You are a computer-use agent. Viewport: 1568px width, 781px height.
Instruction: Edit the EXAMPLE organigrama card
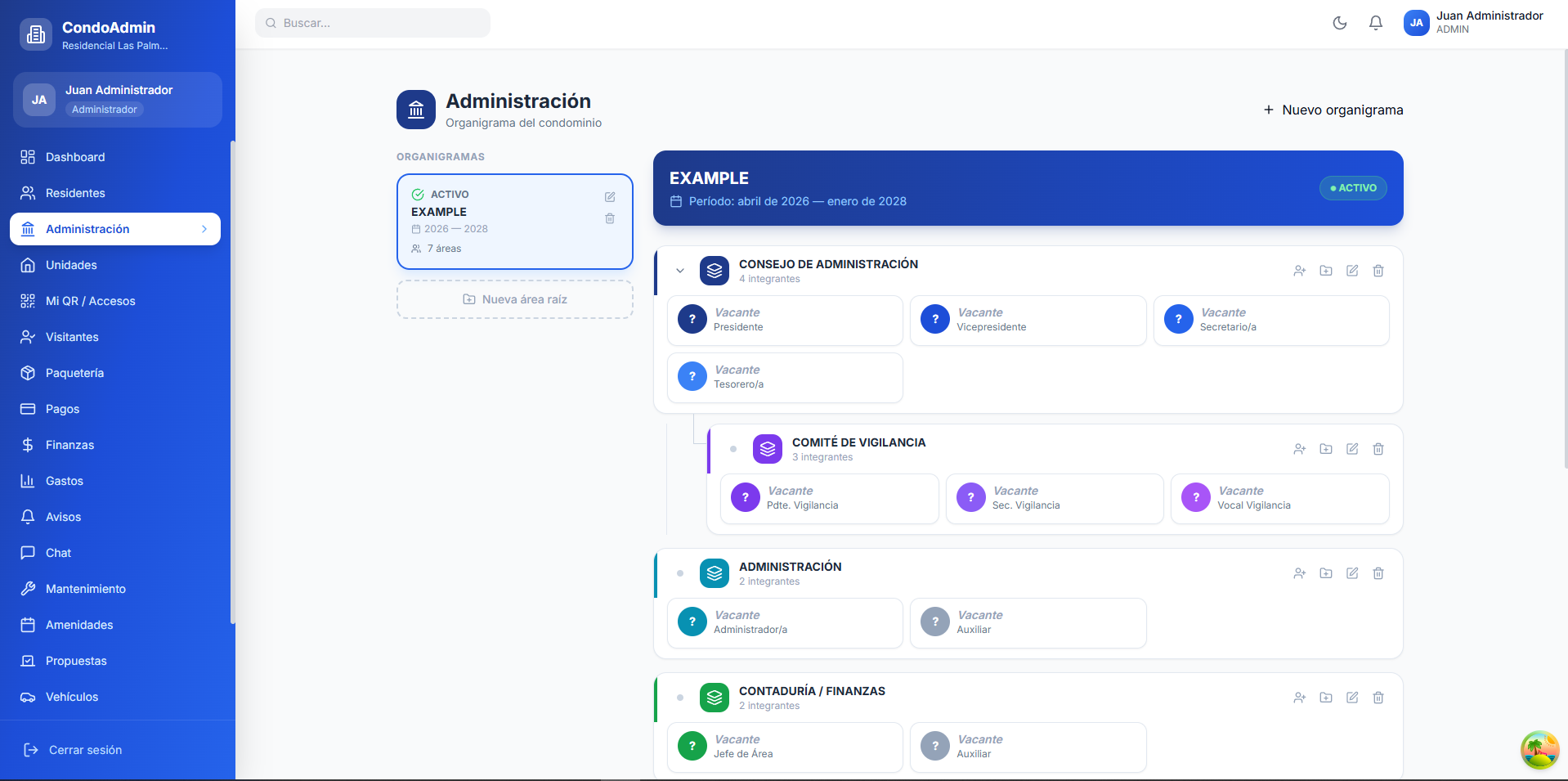(x=609, y=197)
